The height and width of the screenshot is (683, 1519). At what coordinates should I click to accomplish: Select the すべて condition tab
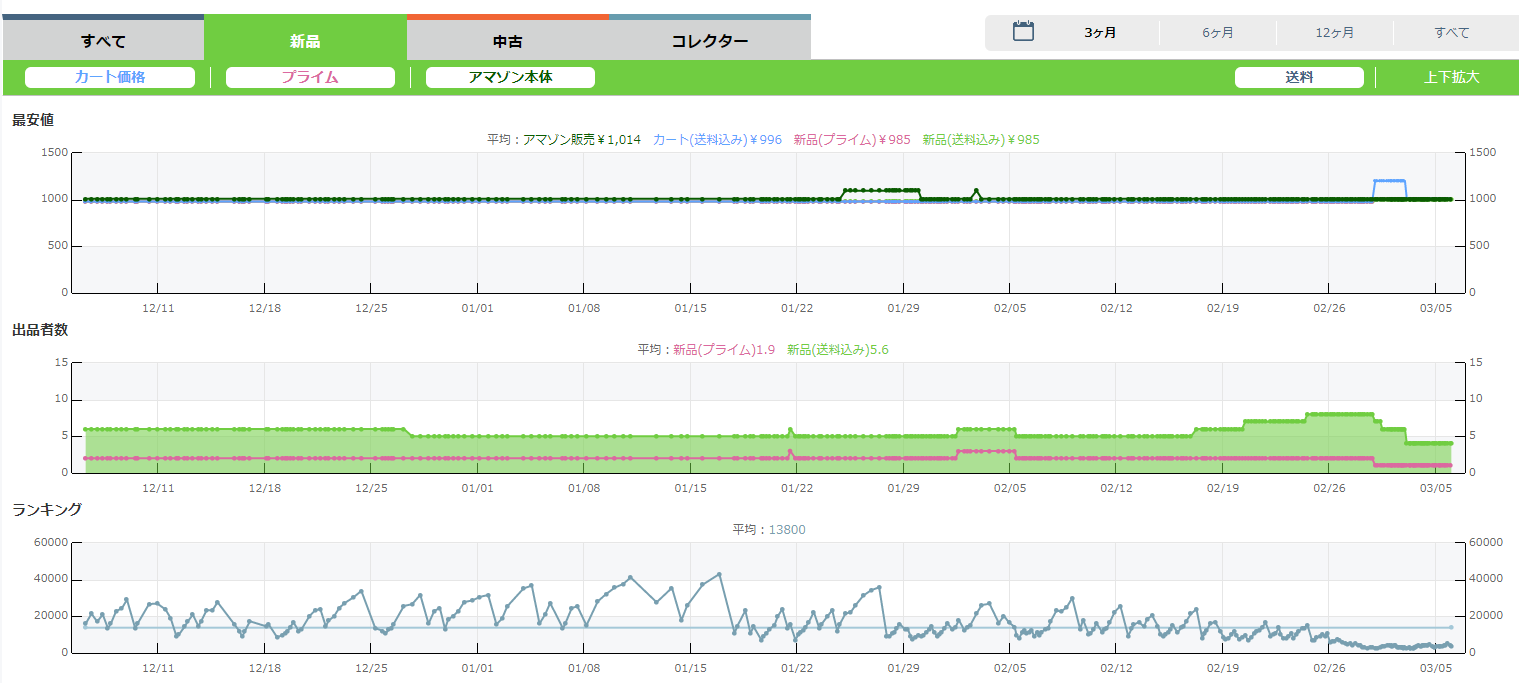click(103, 41)
